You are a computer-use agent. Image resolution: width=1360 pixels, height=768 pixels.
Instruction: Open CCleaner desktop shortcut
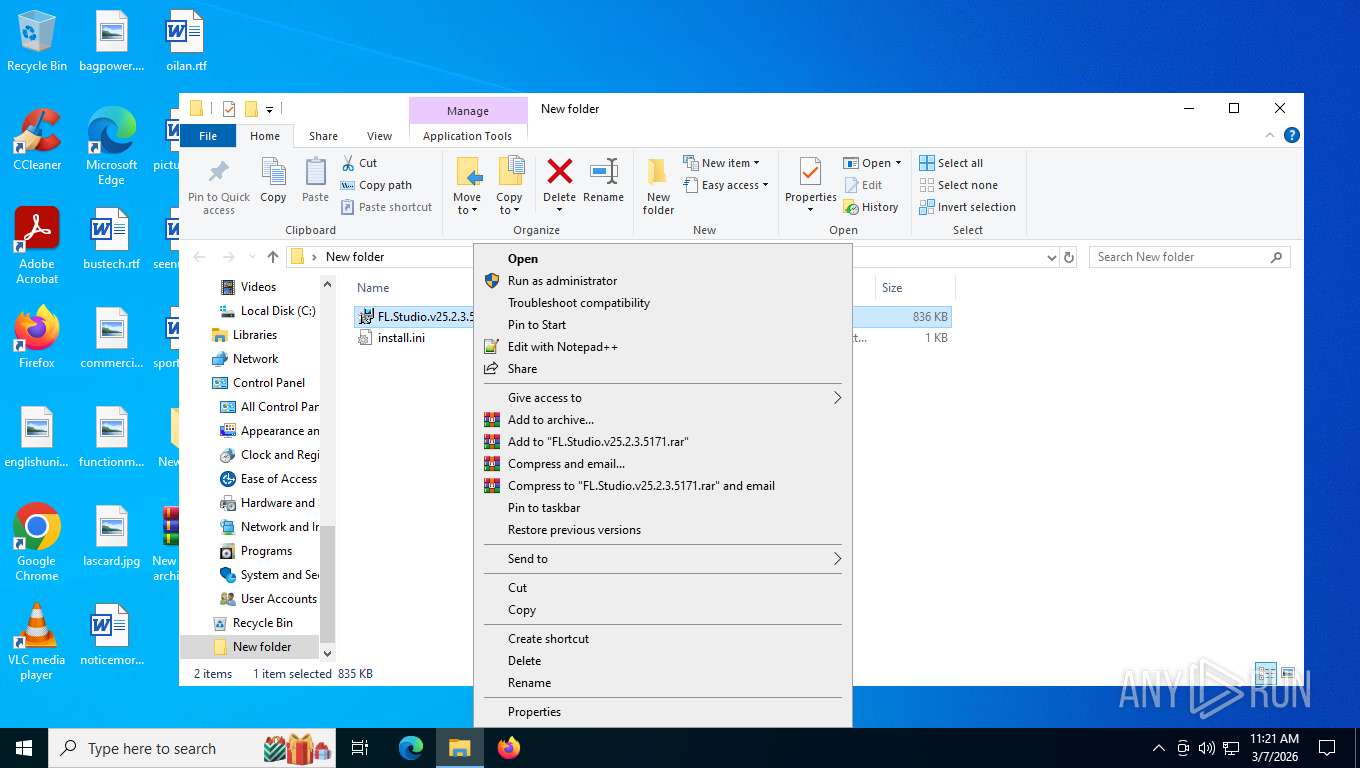37,140
